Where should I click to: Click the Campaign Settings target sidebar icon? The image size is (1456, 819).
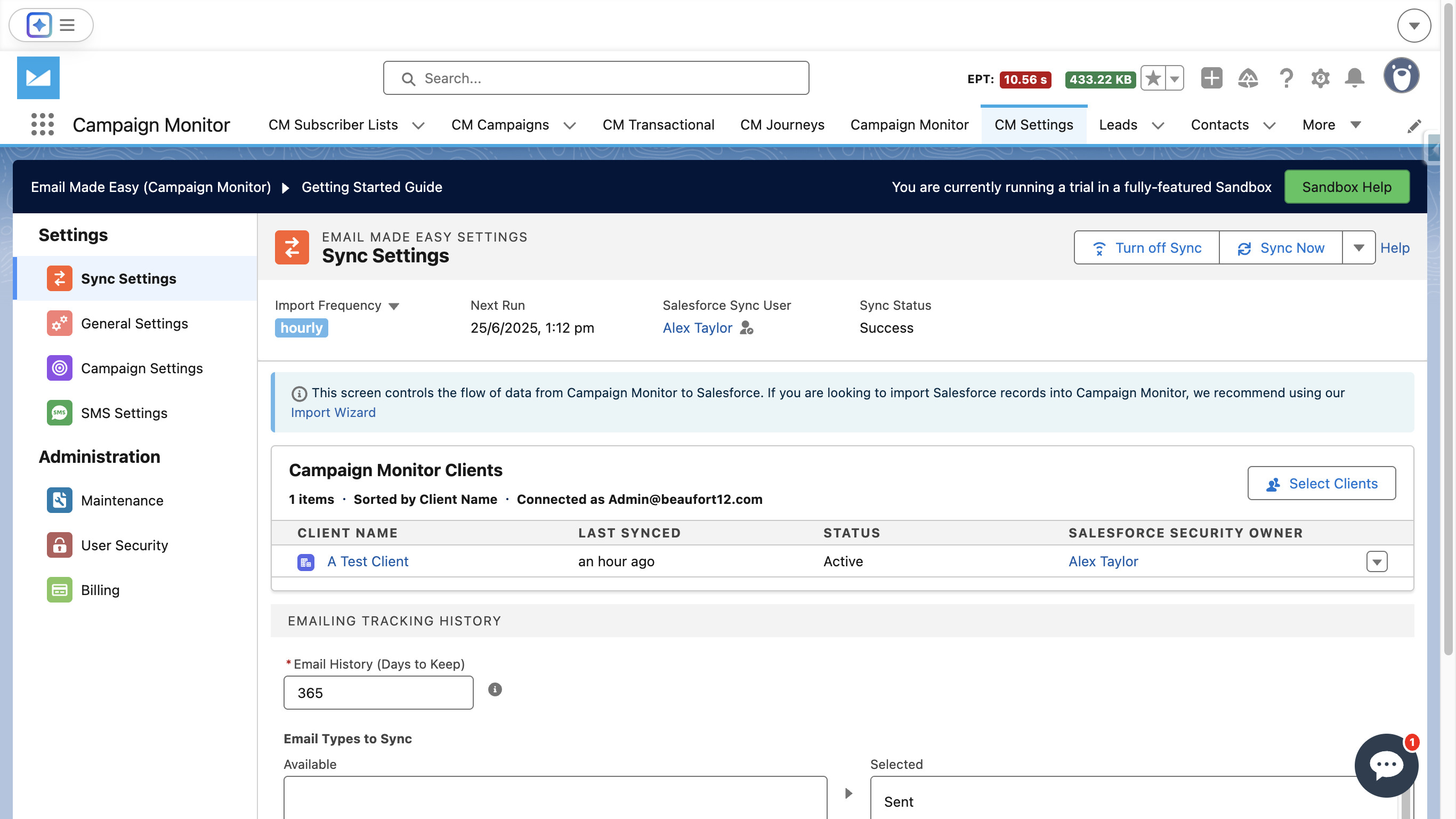coord(59,368)
